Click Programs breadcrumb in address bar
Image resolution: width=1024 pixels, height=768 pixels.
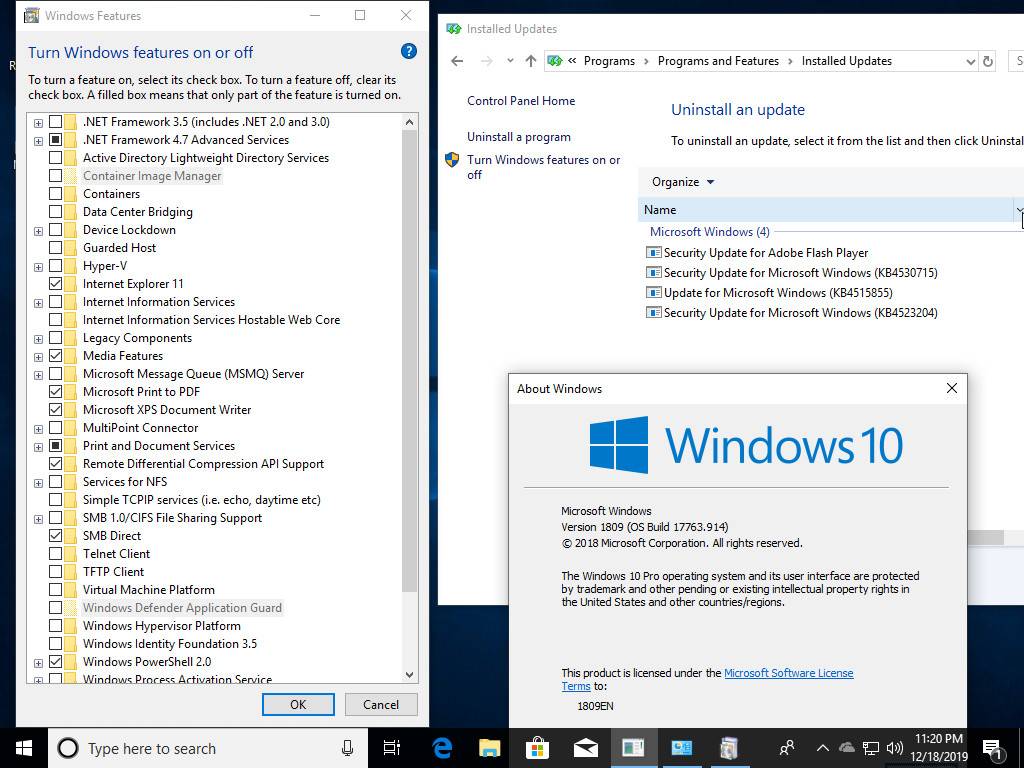click(609, 61)
